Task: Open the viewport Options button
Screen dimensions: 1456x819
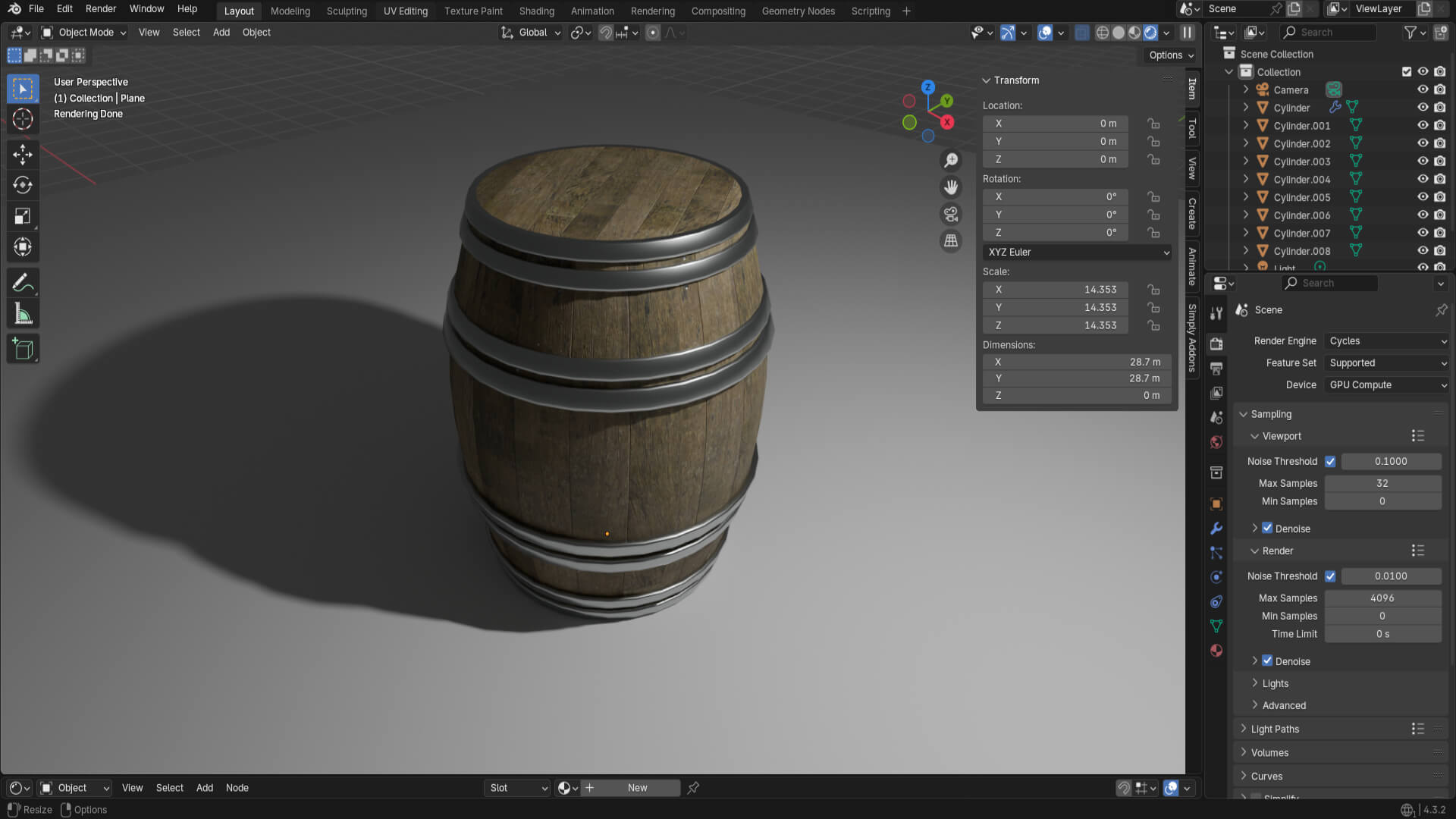Action: [1170, 55]
